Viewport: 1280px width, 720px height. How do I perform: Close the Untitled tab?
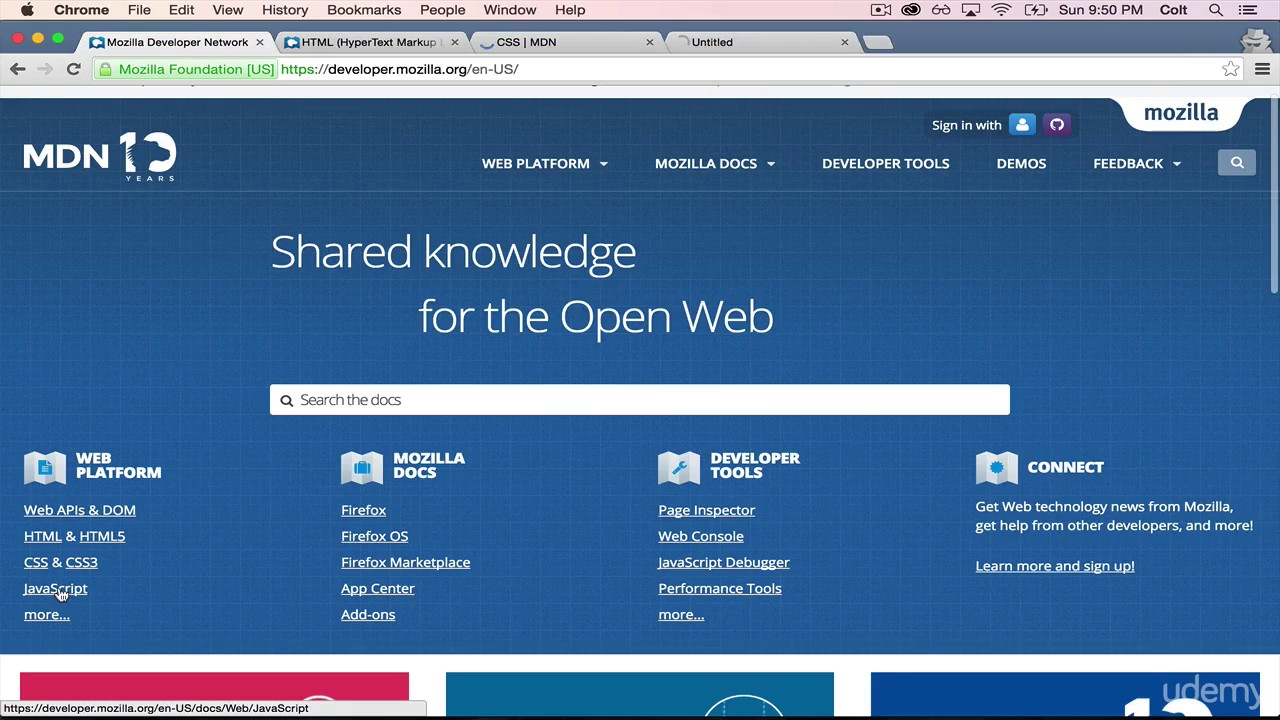tap(844, 42)
